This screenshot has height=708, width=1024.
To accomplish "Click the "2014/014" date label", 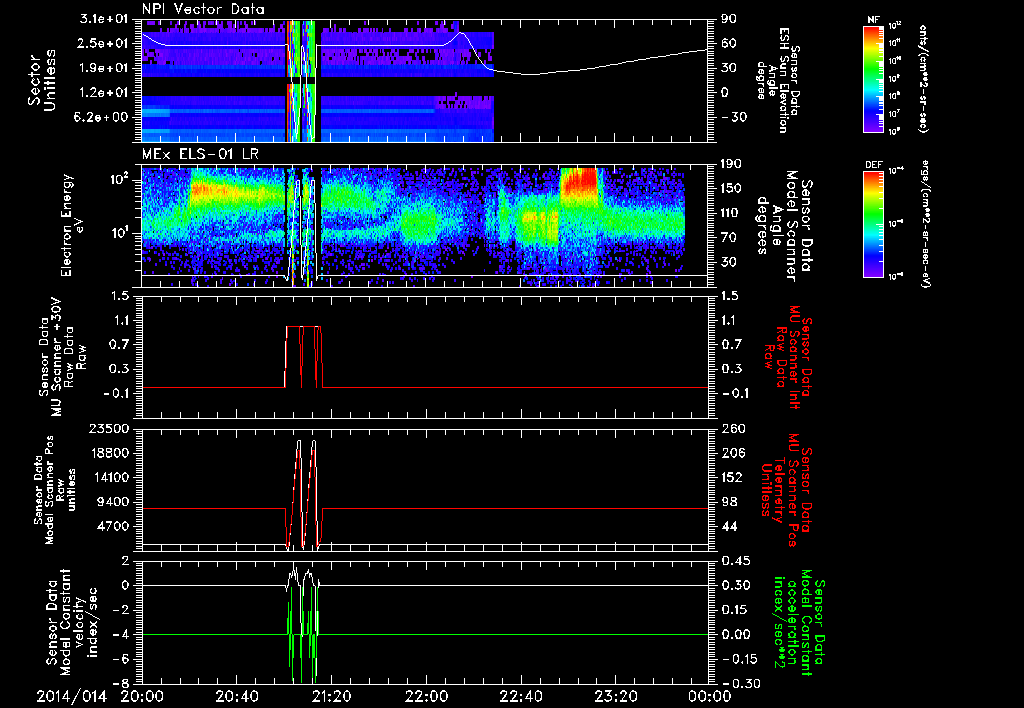I will click(71, 696).
